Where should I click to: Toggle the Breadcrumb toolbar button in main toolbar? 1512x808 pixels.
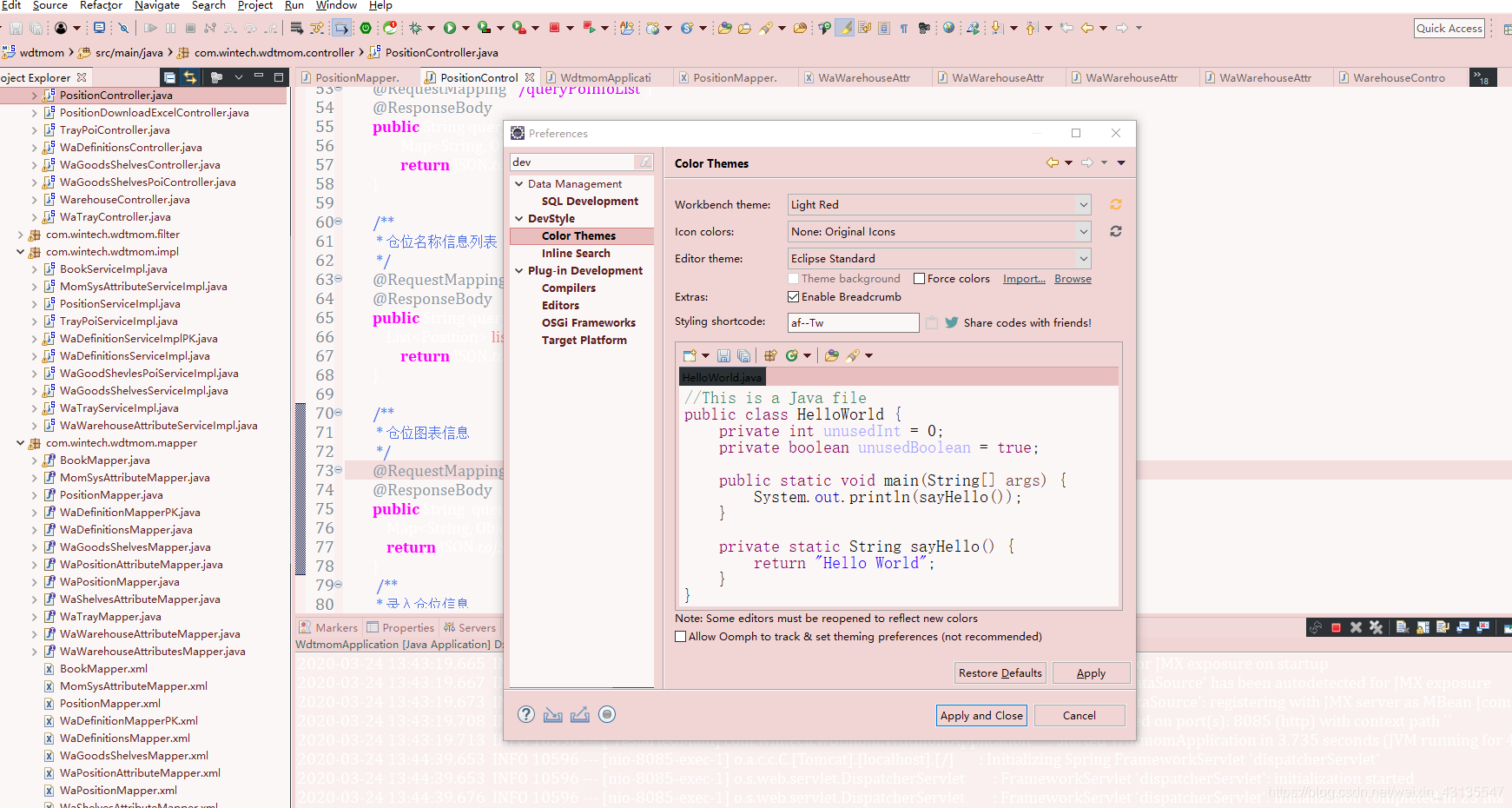(341, 28)
